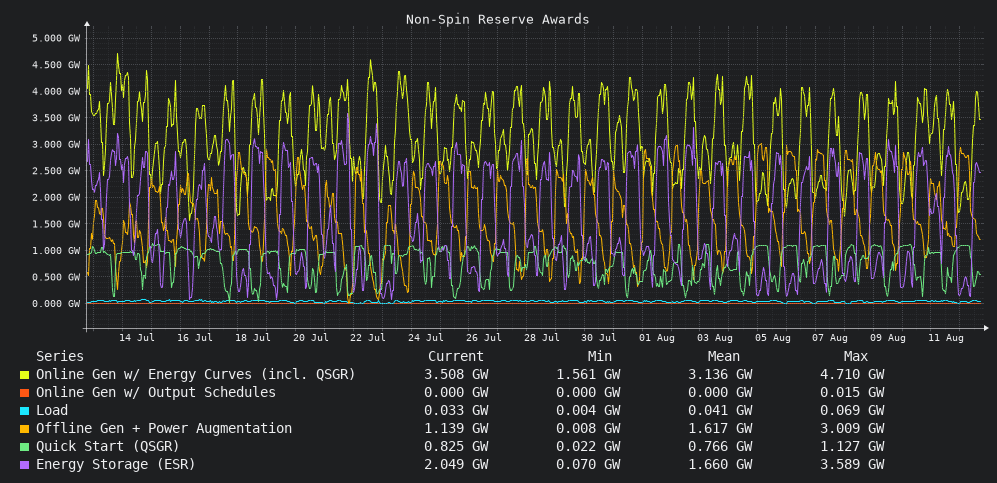This screenshot has height=483, width=997.
Task: Click the 0.070 GW min value
Action: pos(588,465)
